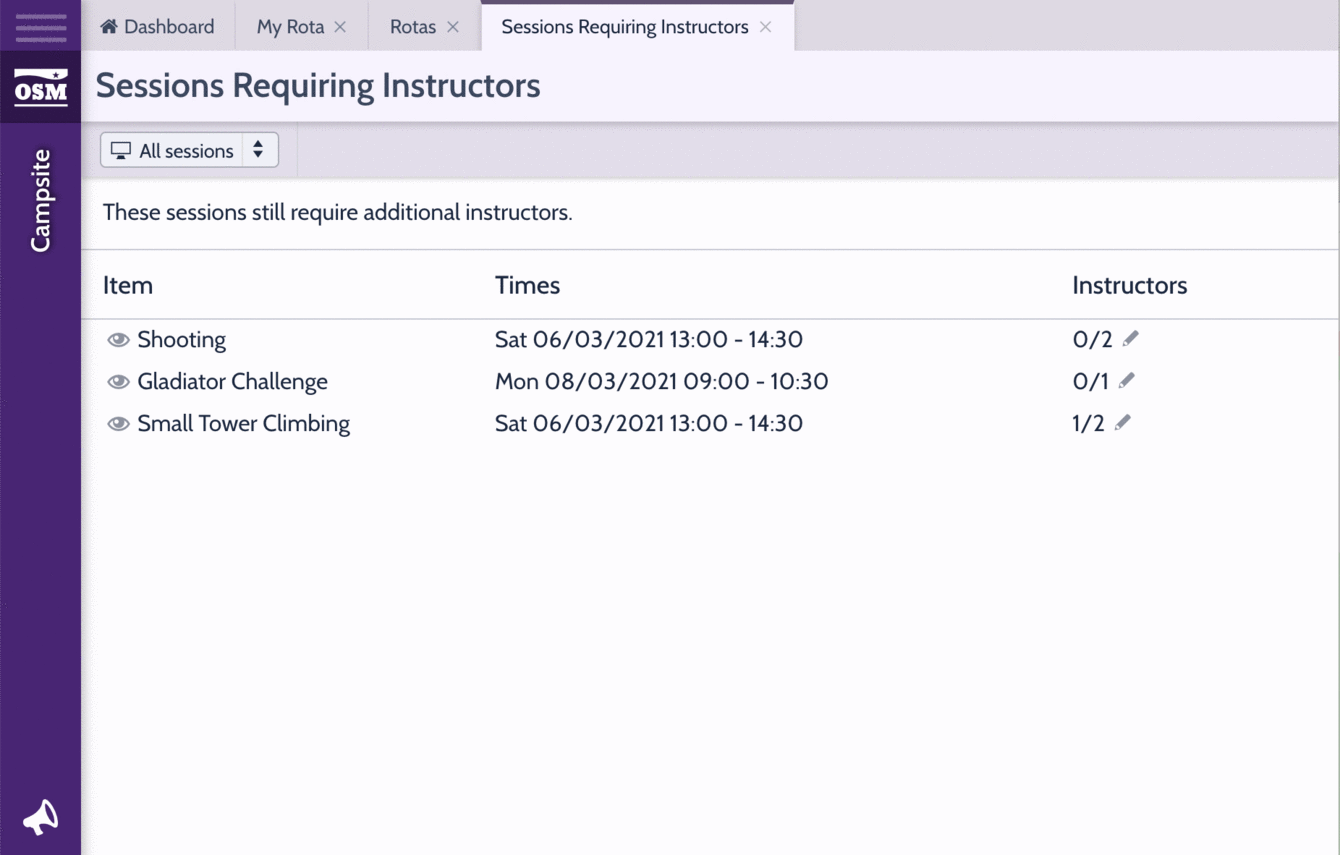The image size is (1340, 855).
Task: Edit instructors for the Shooting session
Action: [1130, 339]
